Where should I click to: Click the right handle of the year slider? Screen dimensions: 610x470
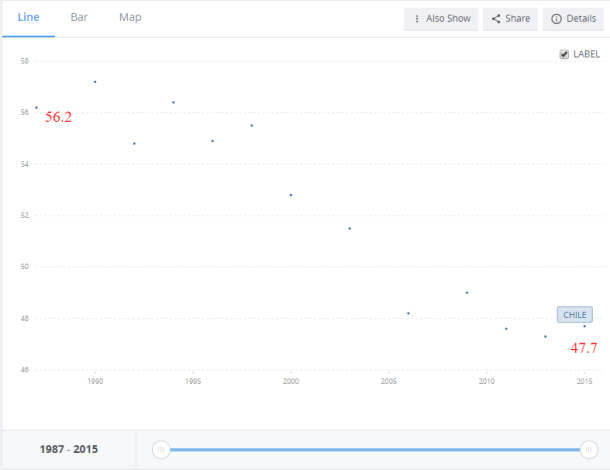point(587,450)
